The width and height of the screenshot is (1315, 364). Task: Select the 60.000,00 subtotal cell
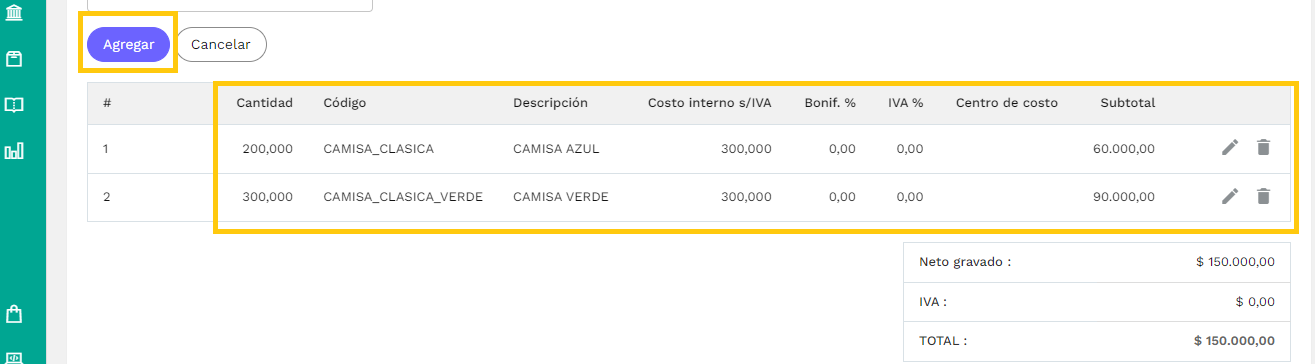click(1124, 148)
